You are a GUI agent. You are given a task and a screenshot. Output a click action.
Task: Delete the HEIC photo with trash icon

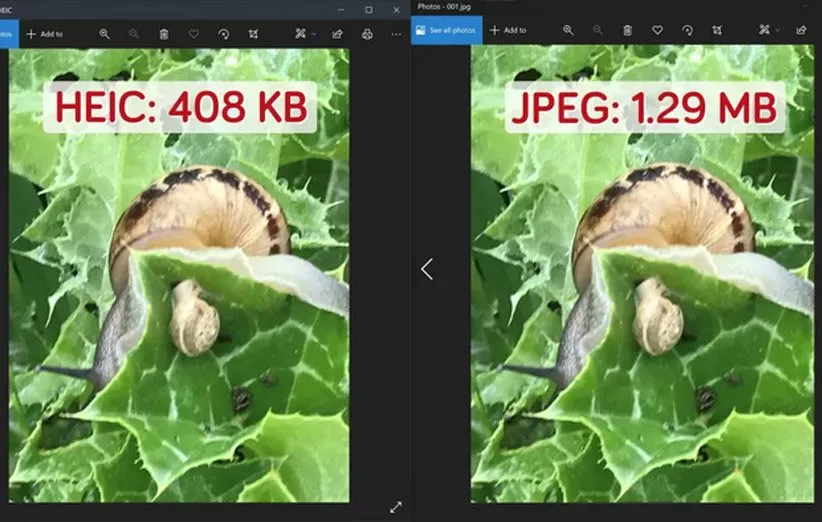[x=164, y=34]
